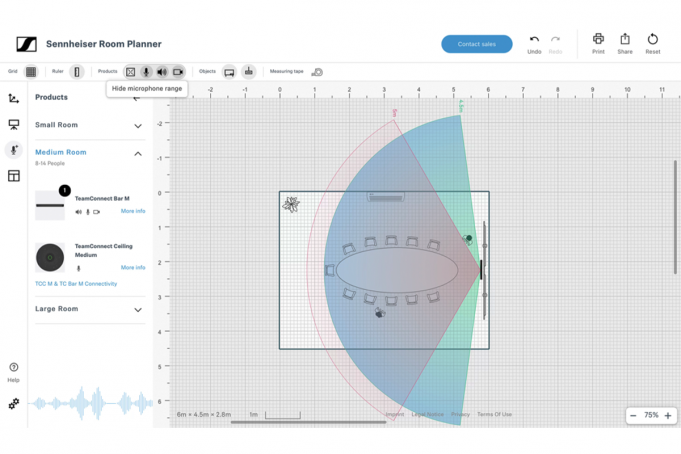This screenshot has width=681, height=454.
Task: Collapse the Products panel with back arrow
Action: point(136,98)
